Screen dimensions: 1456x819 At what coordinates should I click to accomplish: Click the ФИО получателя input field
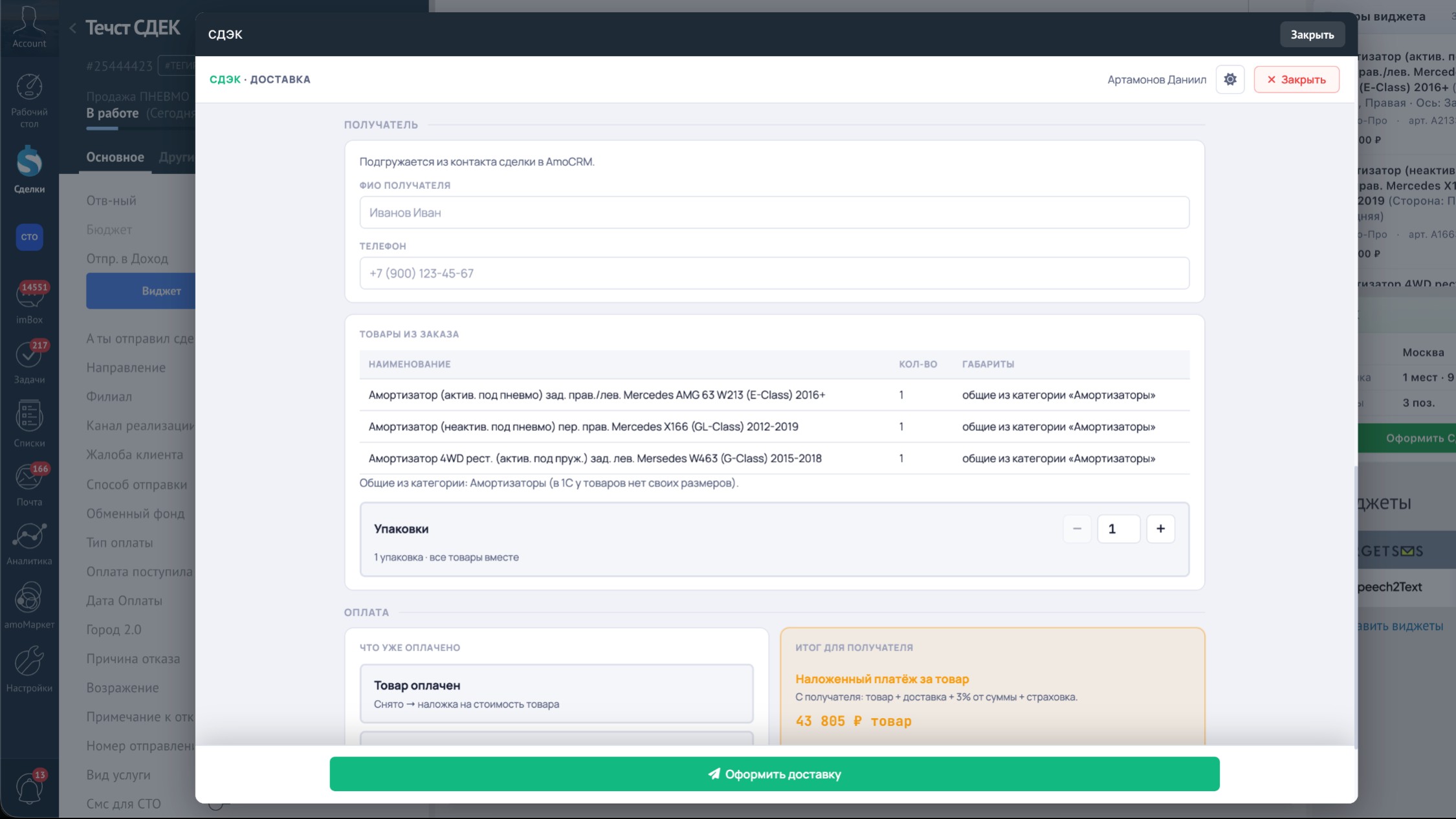click(774, 212)
